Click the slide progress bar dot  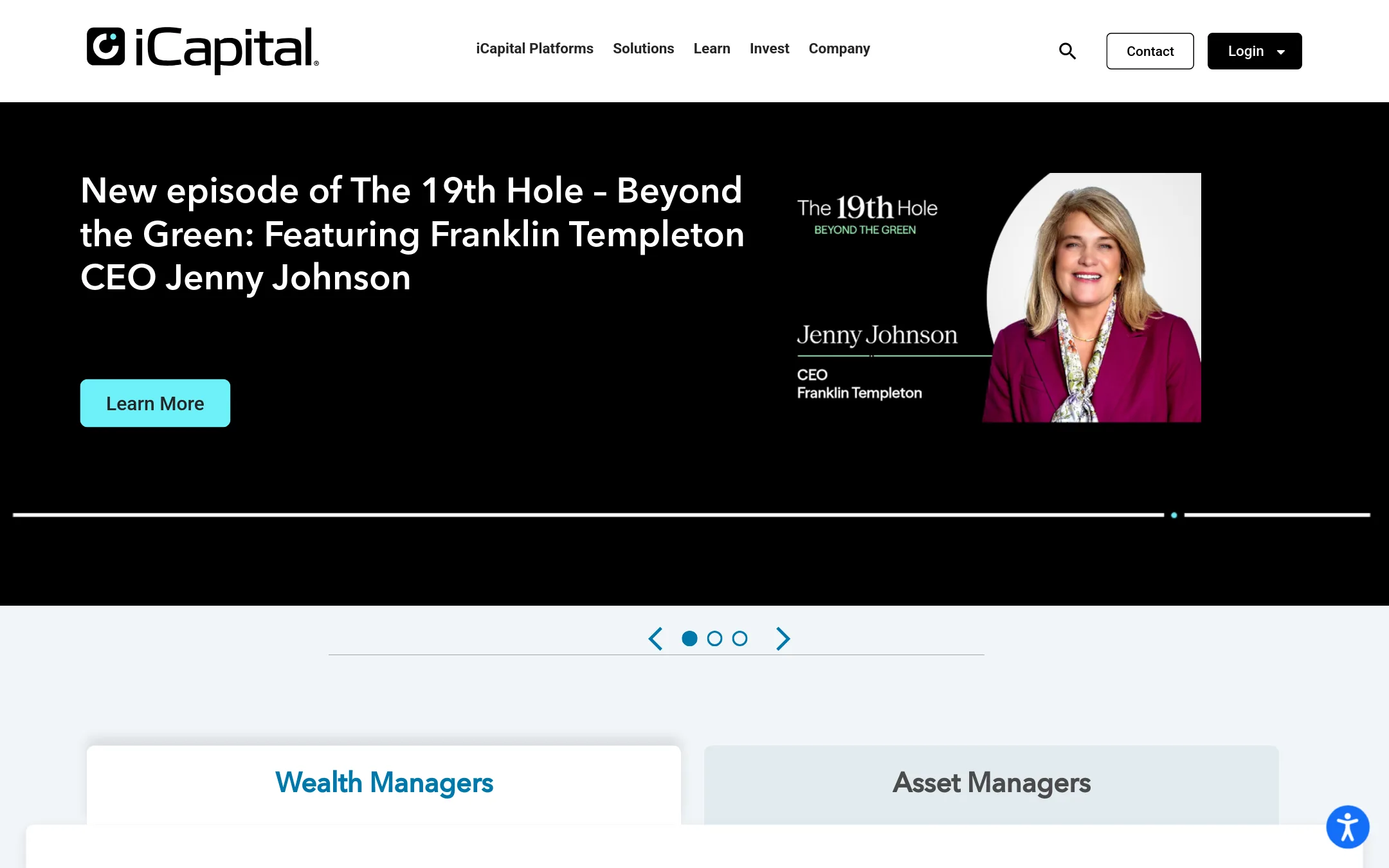(1174, 515)
